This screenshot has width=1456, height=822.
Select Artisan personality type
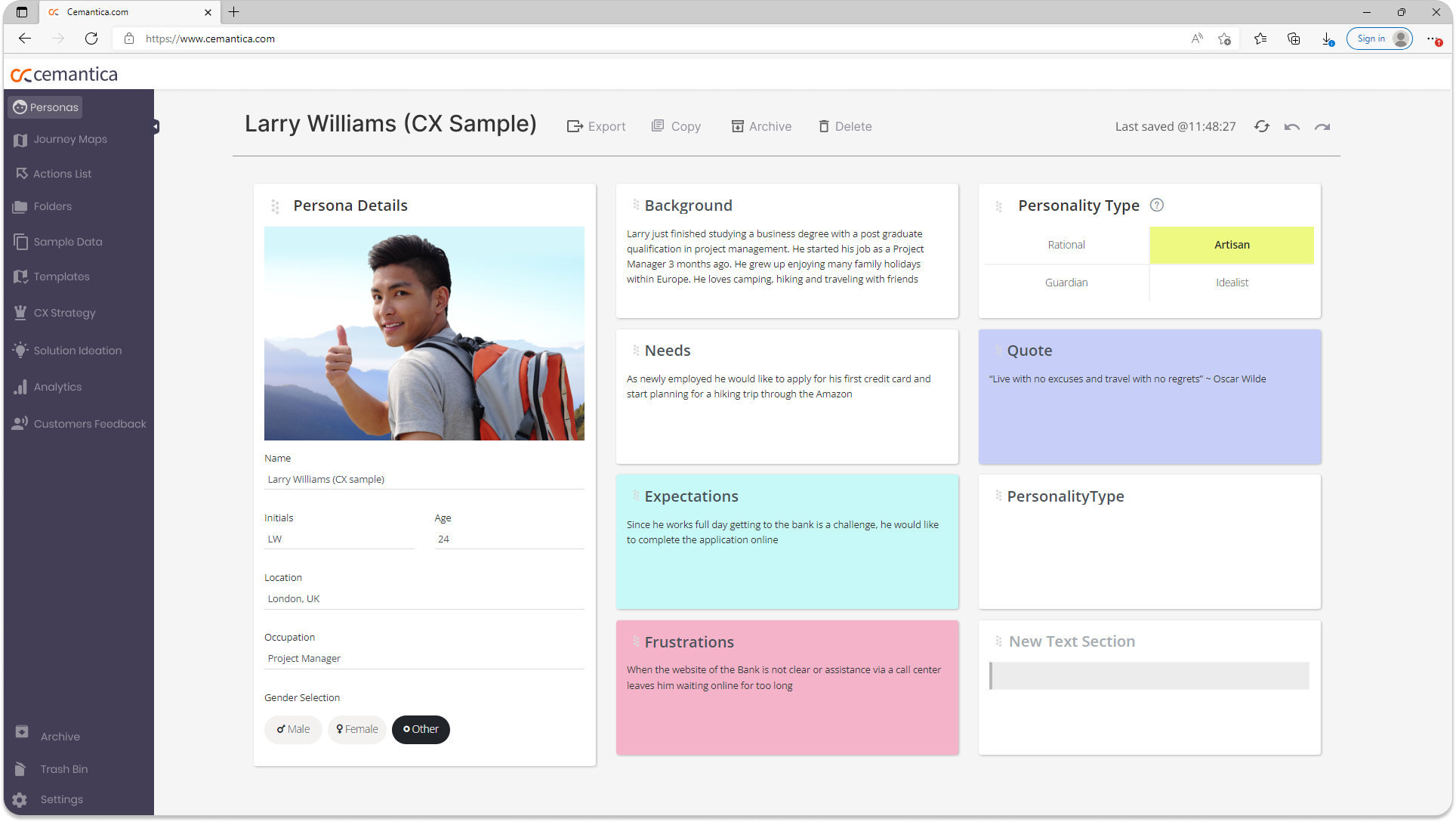1232,245
